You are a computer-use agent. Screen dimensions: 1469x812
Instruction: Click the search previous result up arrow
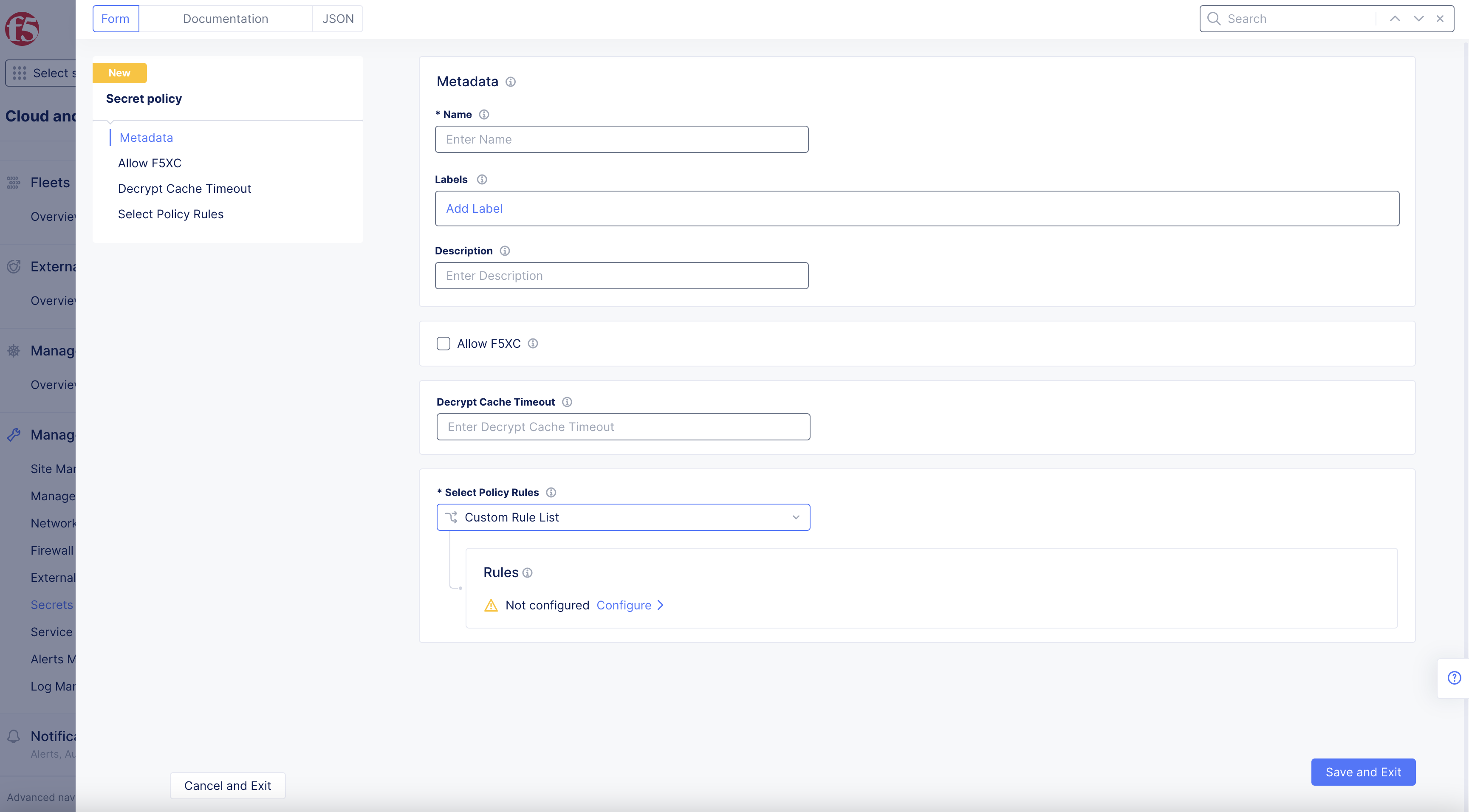pos(1395,19)
